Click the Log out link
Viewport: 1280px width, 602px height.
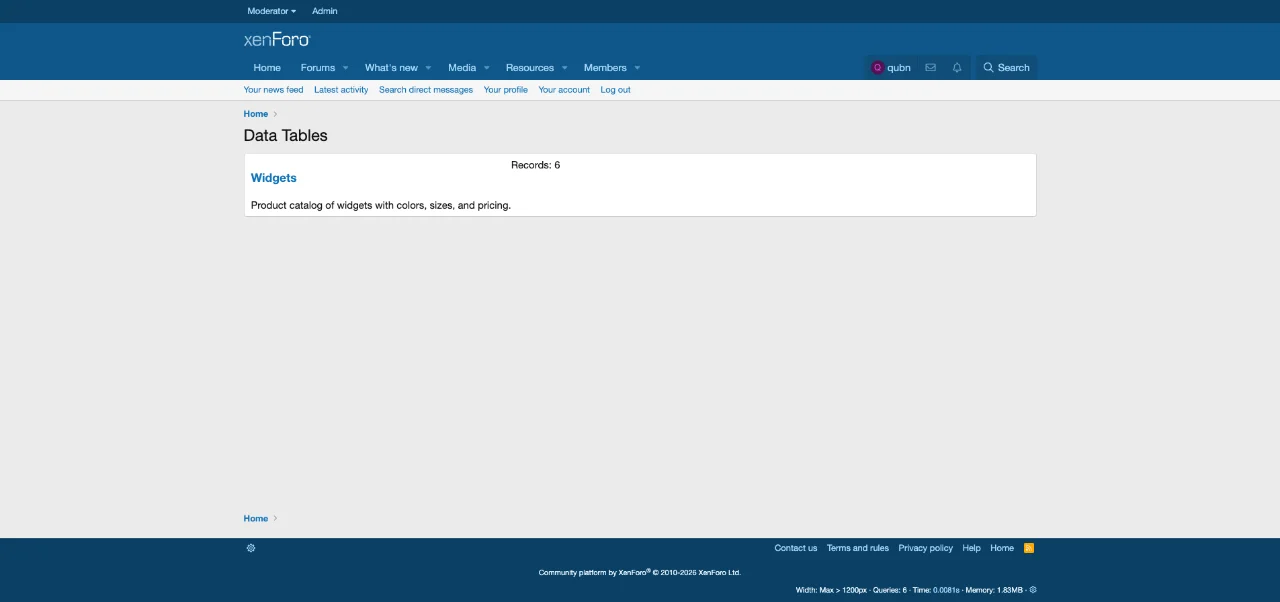[x=615, y=90]
